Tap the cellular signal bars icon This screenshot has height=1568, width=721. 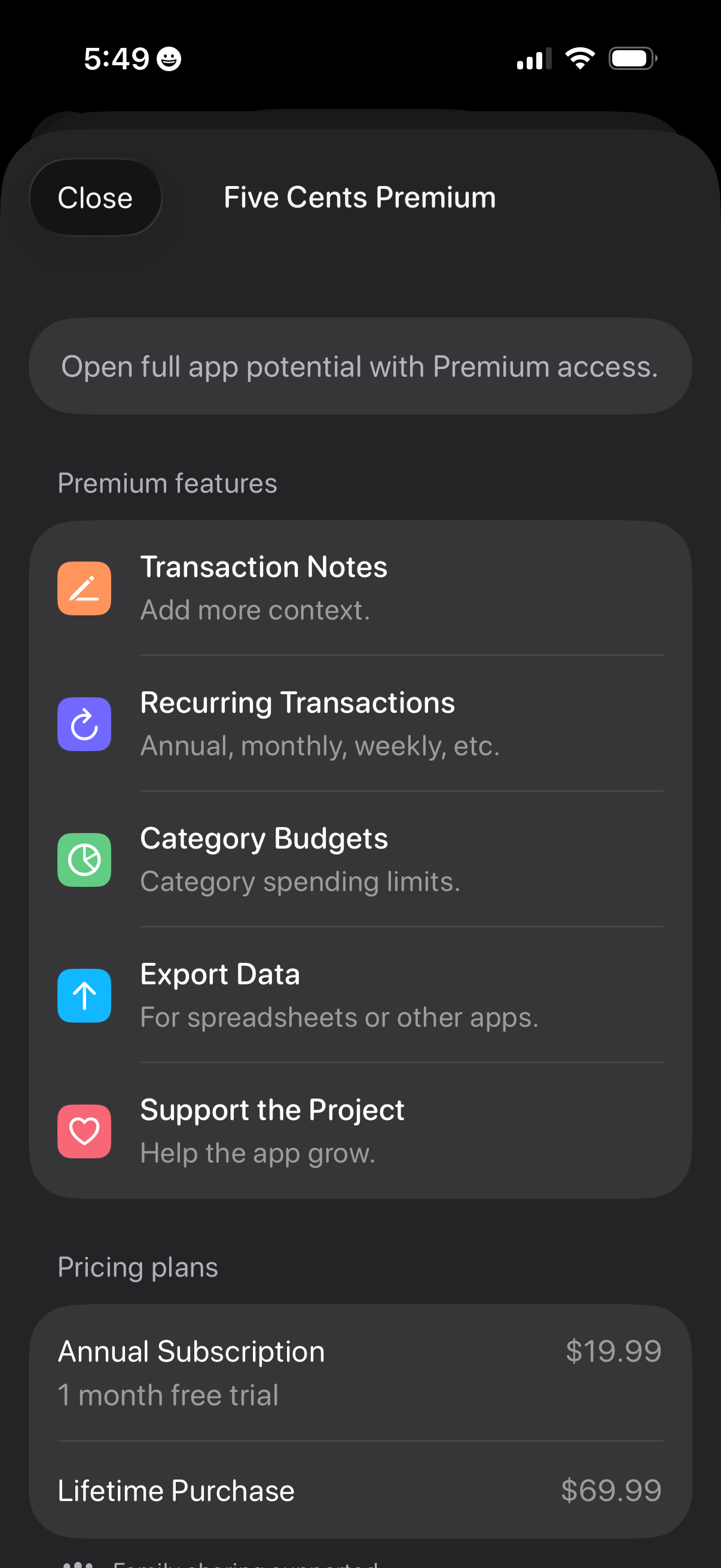click(534, 59)
